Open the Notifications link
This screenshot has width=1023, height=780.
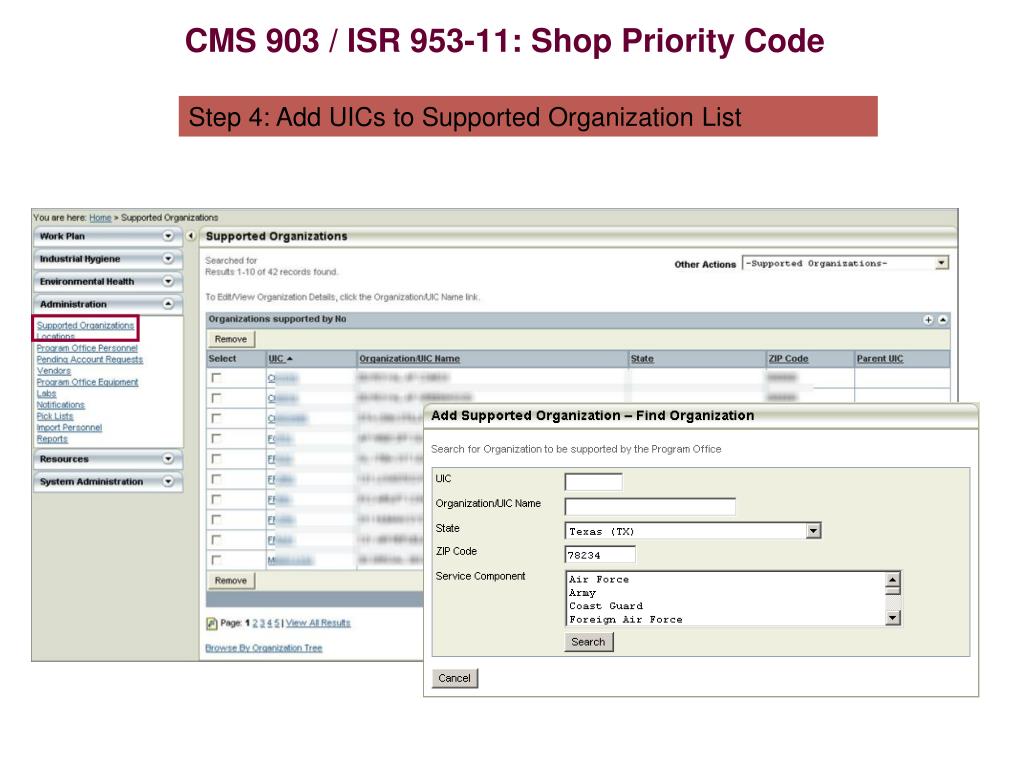pyautogui.click(x=61, y=405)
